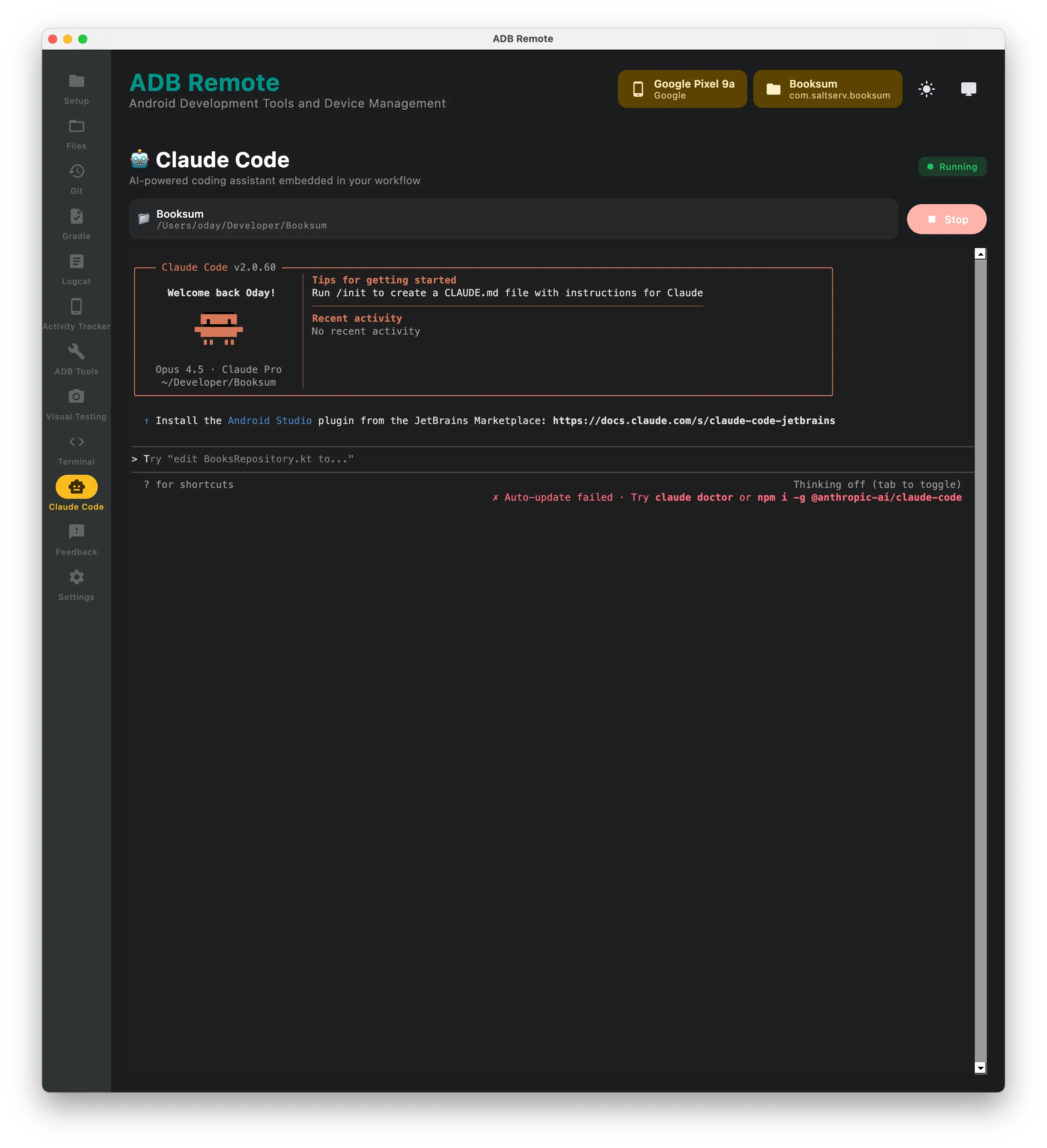The image size is (1047, 1148).
Task: Open the Visual Testing screen
Action: tap(76, 404)
